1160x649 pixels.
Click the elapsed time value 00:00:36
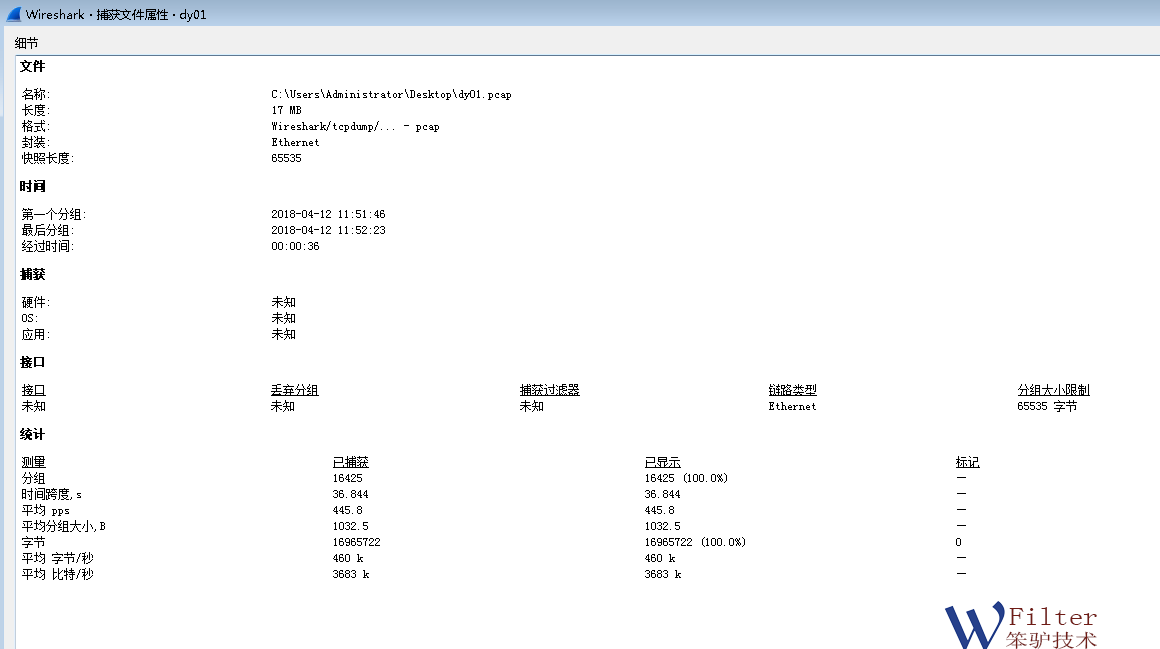(295, 246)
